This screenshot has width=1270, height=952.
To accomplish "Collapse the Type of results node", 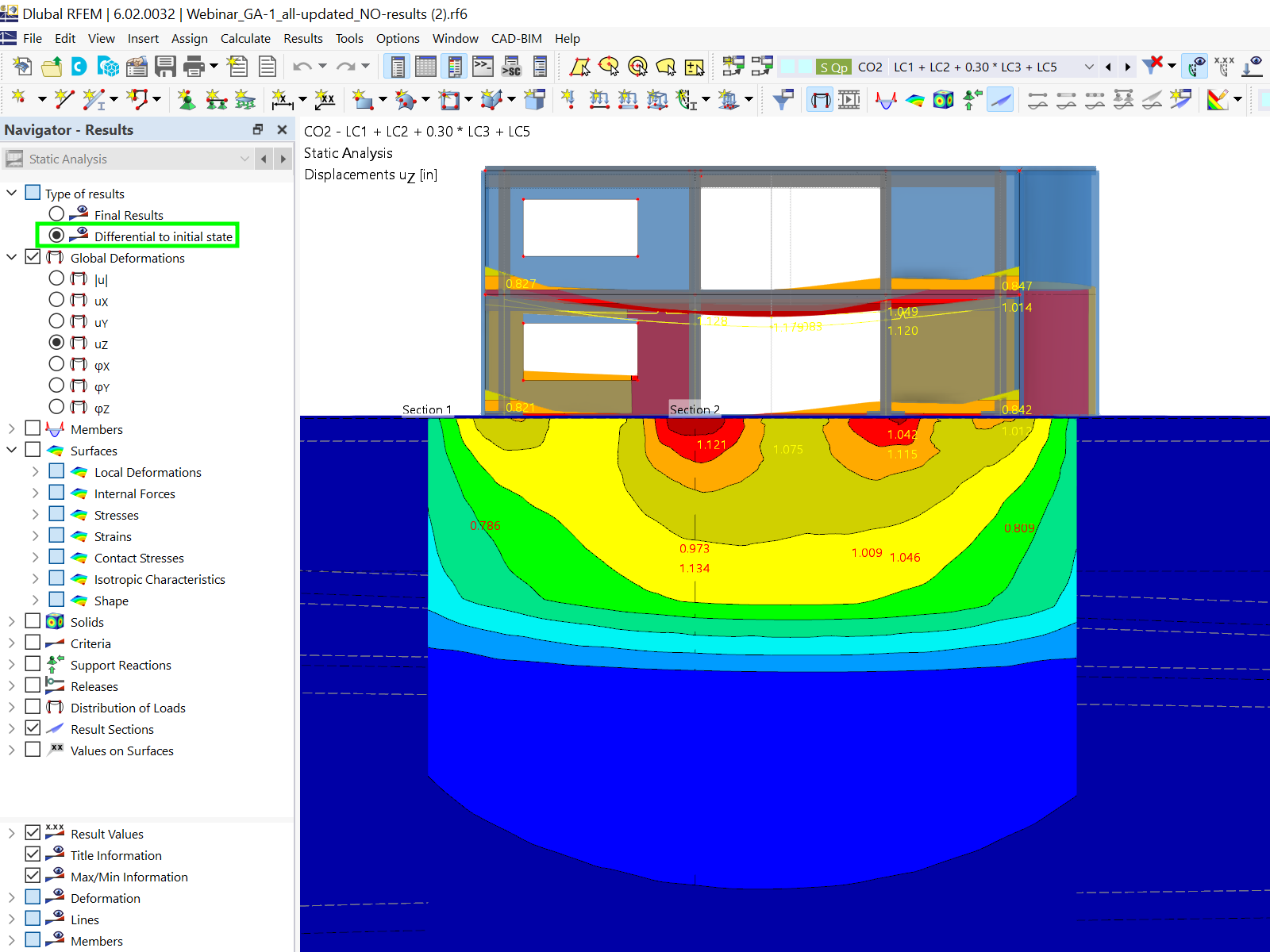I will click(x=11, y=193).
